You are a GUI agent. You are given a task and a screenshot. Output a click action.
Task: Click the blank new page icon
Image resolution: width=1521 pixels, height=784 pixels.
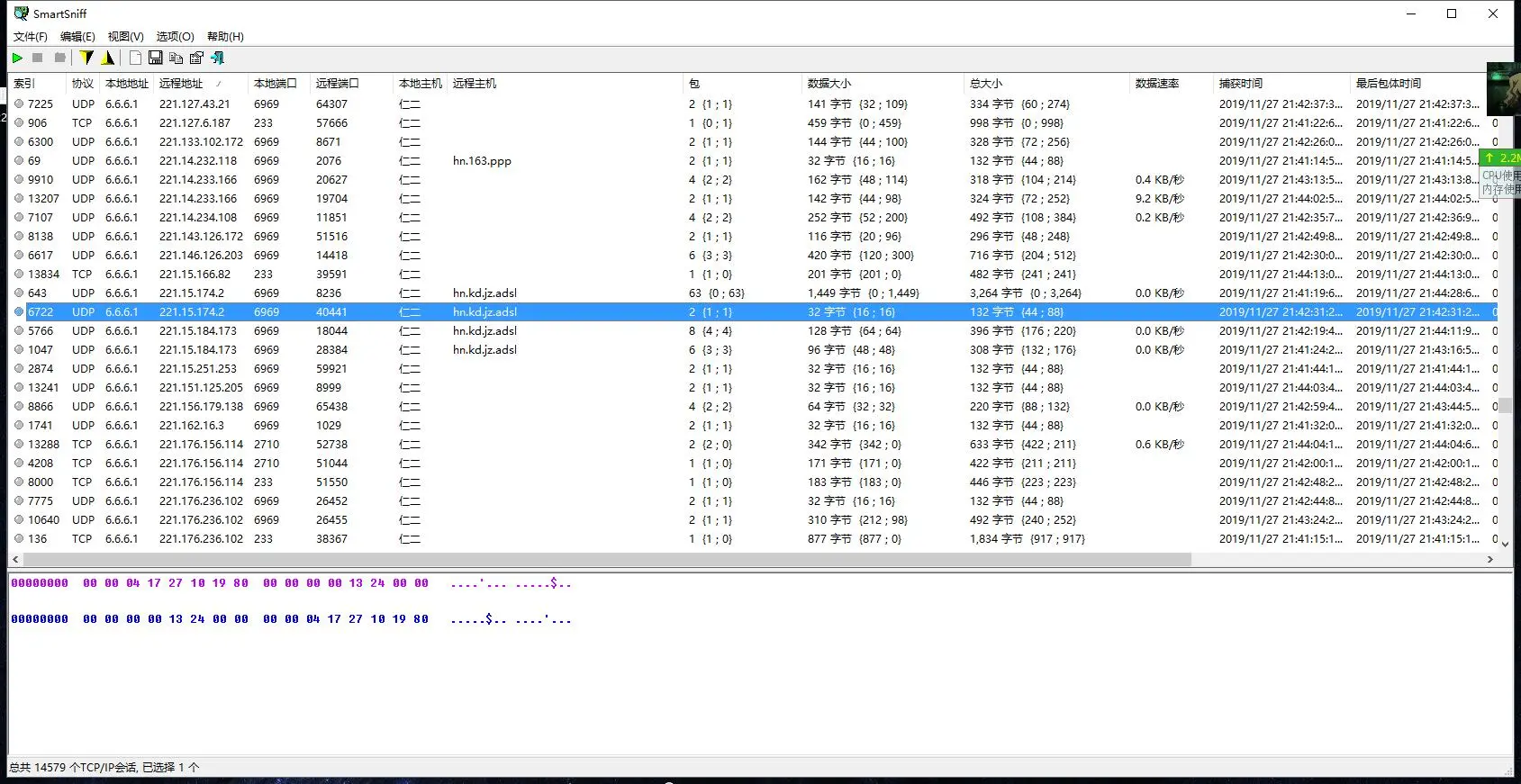135,58
